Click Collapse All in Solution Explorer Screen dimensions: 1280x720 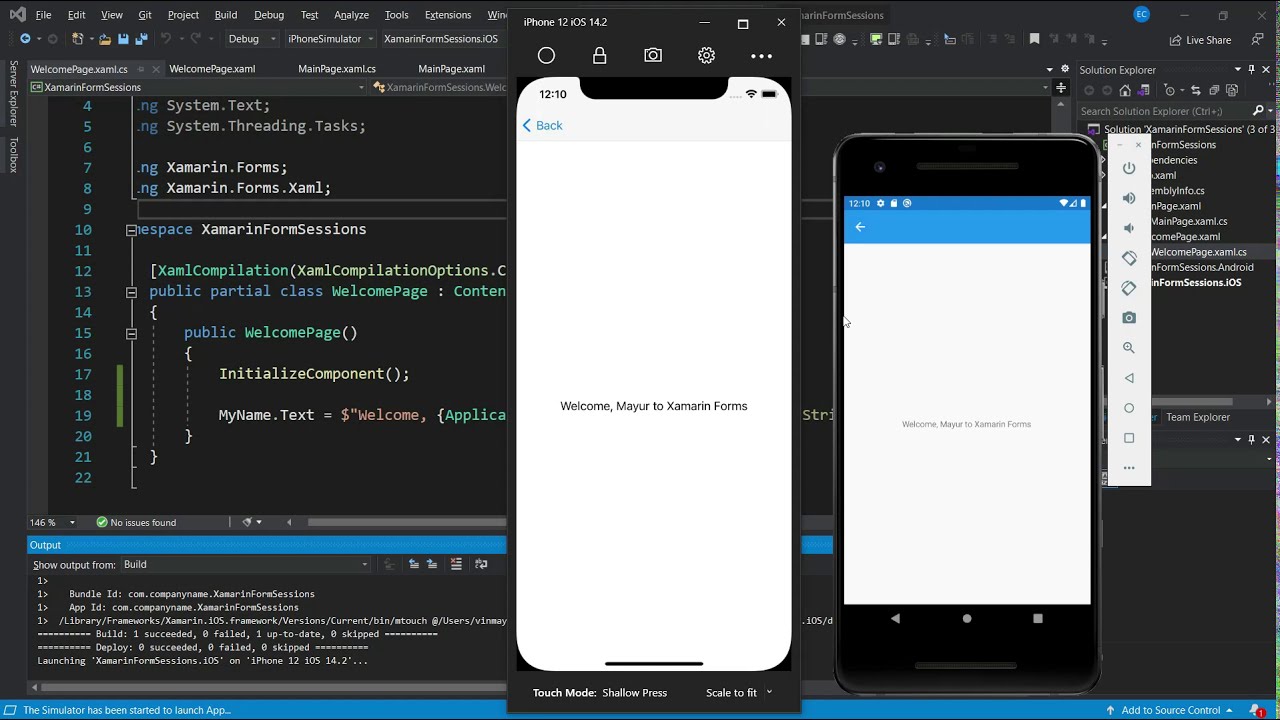1213,91
